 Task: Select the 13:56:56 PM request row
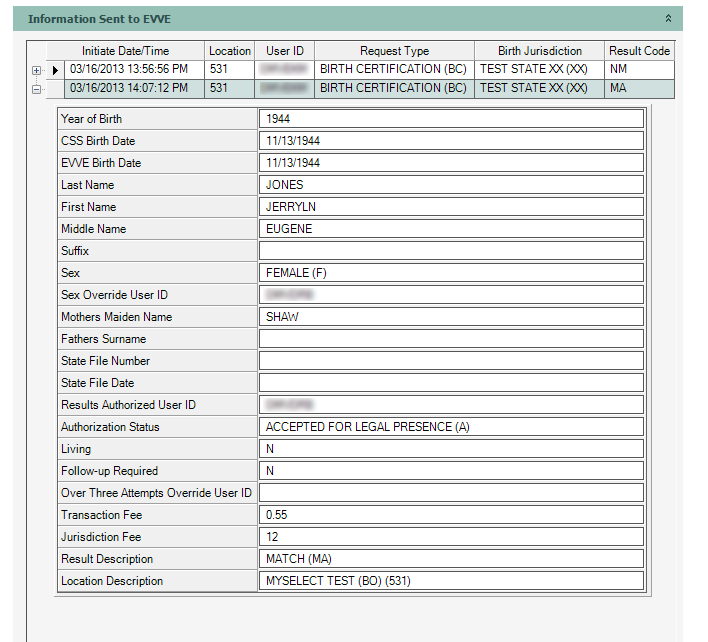(132, 70)
